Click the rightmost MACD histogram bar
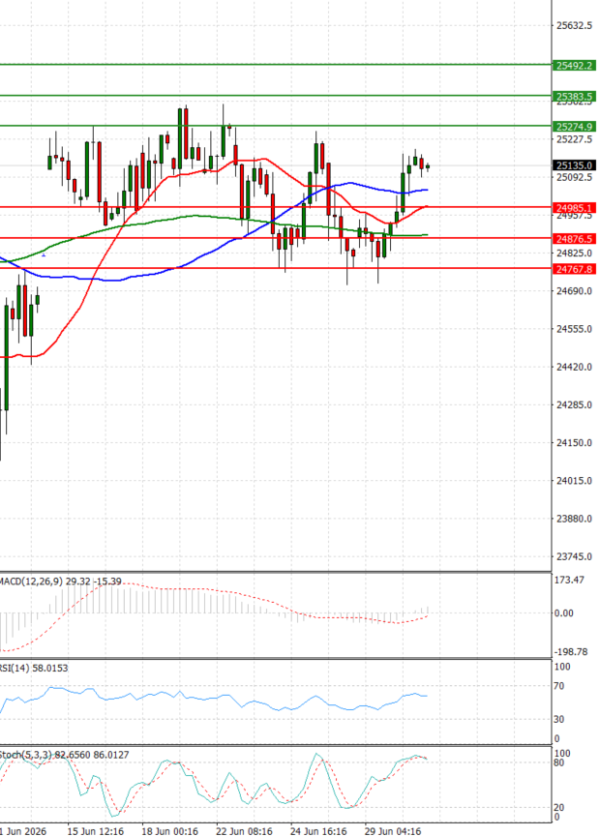This screenshot has width=600, height=836. (x=428, y=610)
